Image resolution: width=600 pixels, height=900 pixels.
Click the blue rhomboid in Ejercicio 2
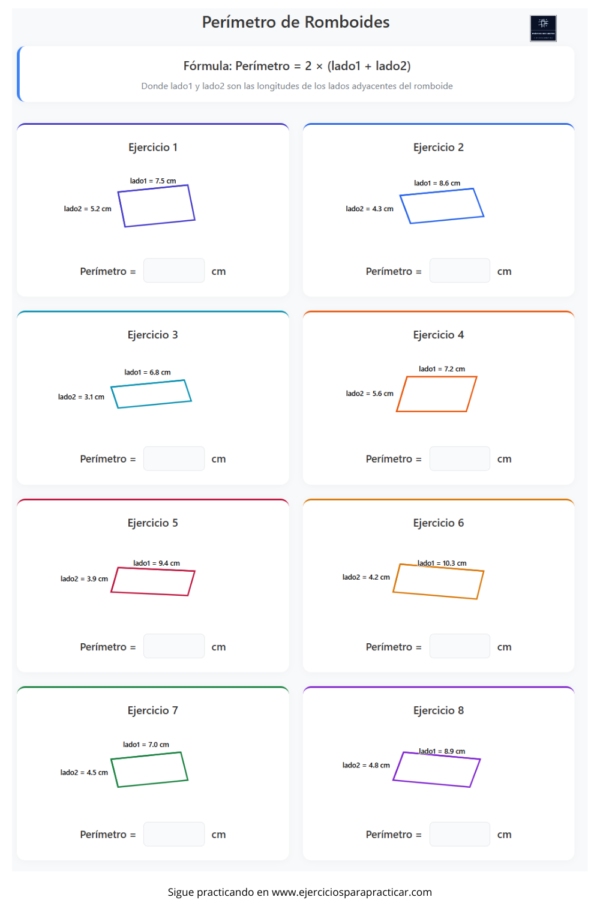click(442, 206)
